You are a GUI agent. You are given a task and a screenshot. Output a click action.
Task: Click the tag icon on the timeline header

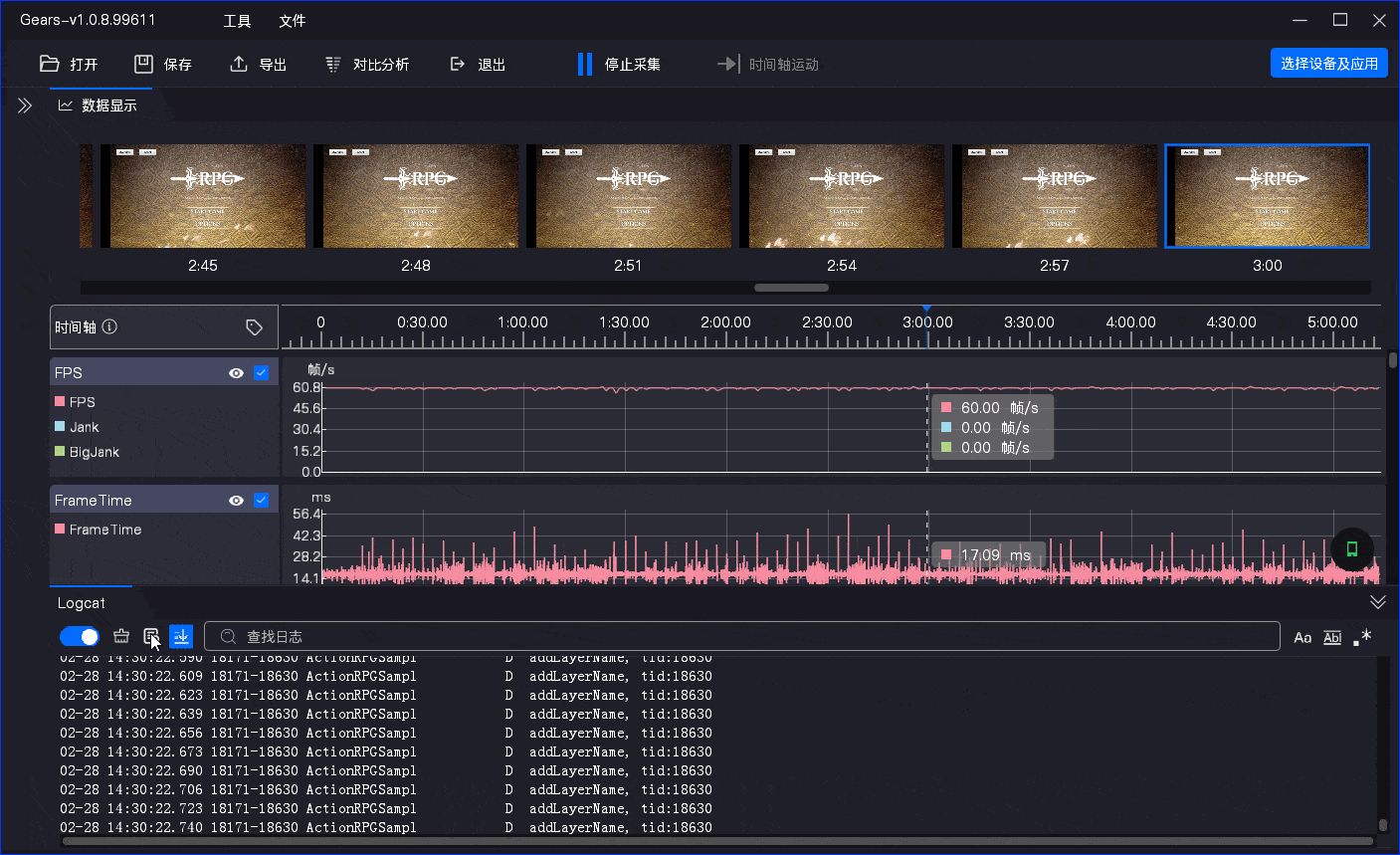pyautogui.click(x=254, y=327)
